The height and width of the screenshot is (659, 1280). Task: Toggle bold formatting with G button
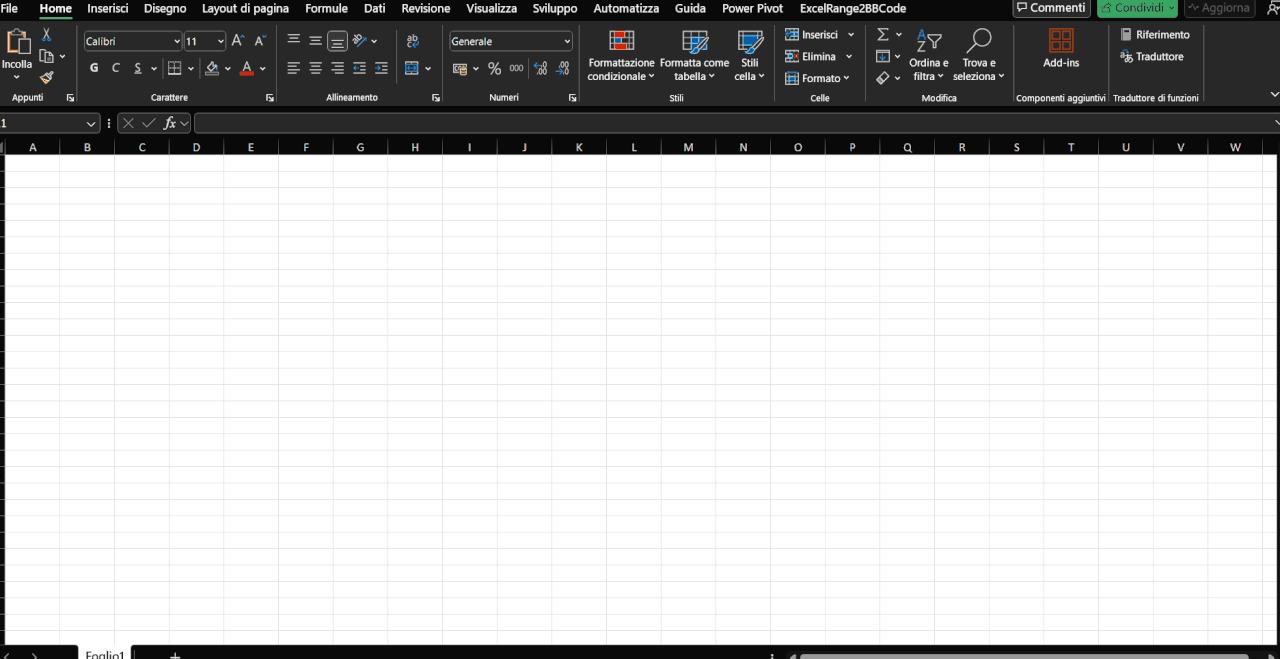point(94,68)
